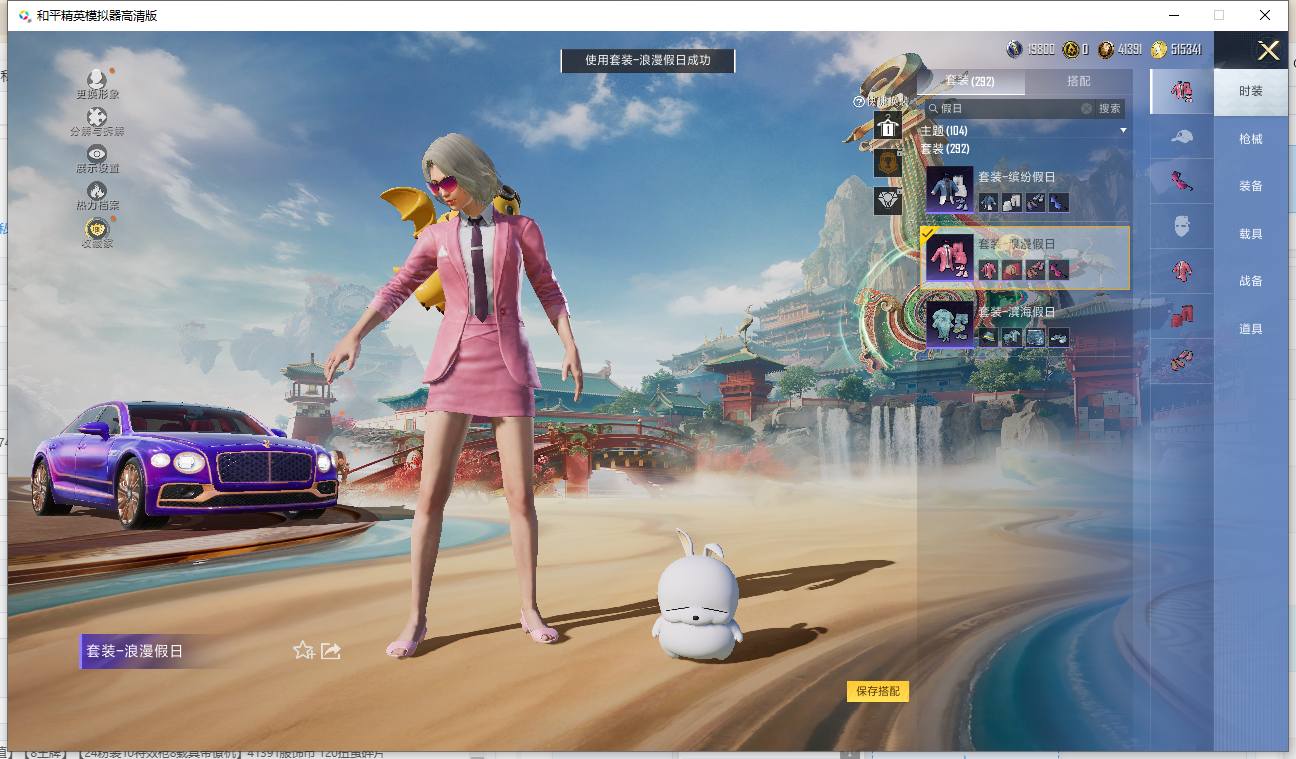Open the gold emblem badge icon
The image size is (1296, 759).
pos(887,163)
